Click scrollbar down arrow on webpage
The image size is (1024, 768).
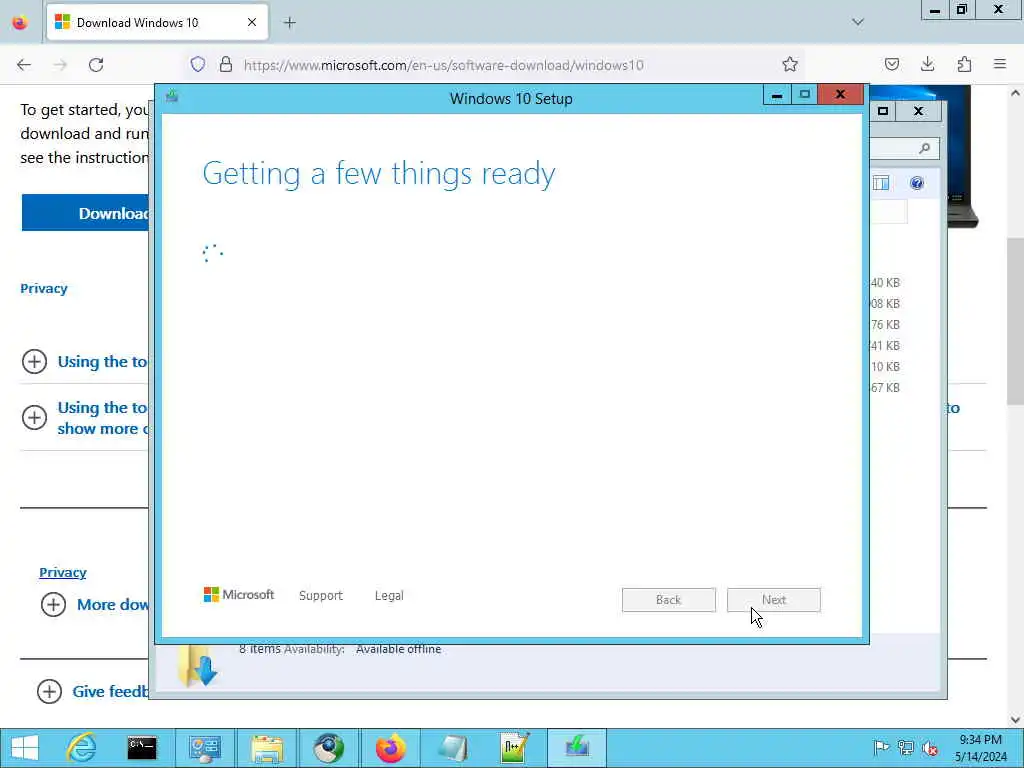[x=1016, y=720]
